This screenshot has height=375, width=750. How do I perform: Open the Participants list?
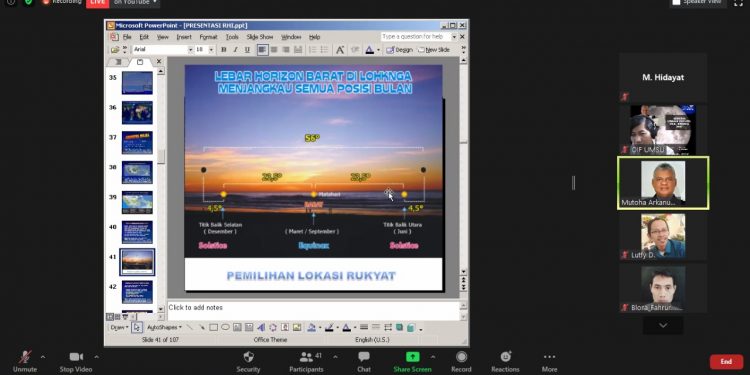tap(306, 362)
